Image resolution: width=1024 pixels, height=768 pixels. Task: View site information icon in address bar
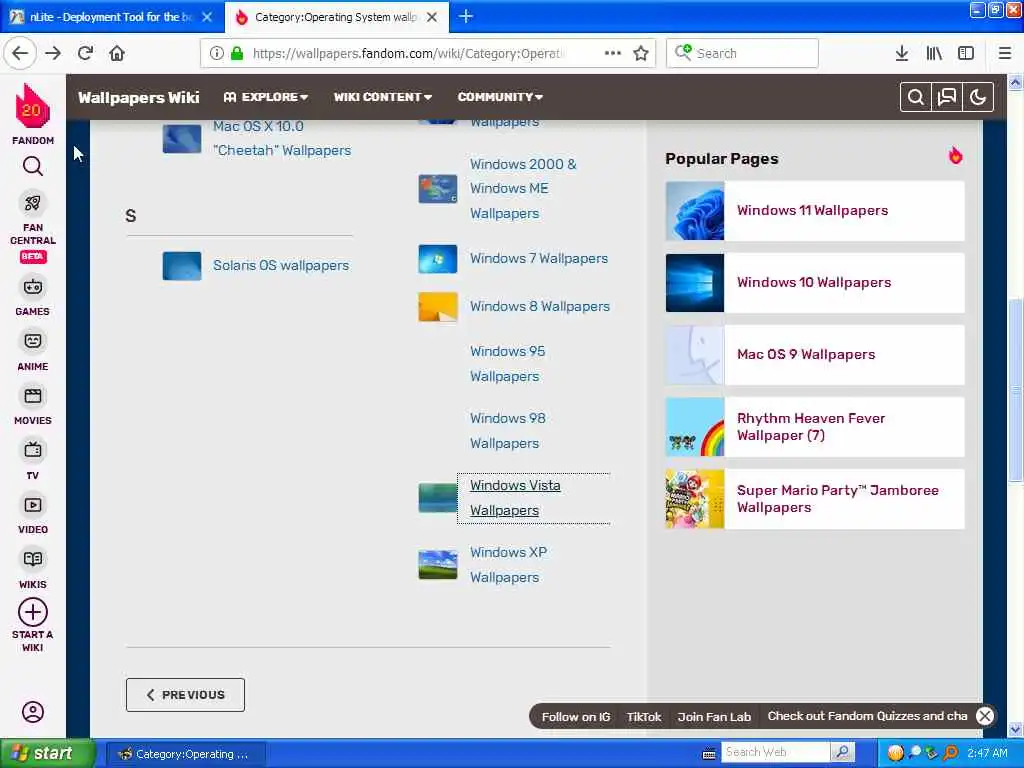point(216,54)
